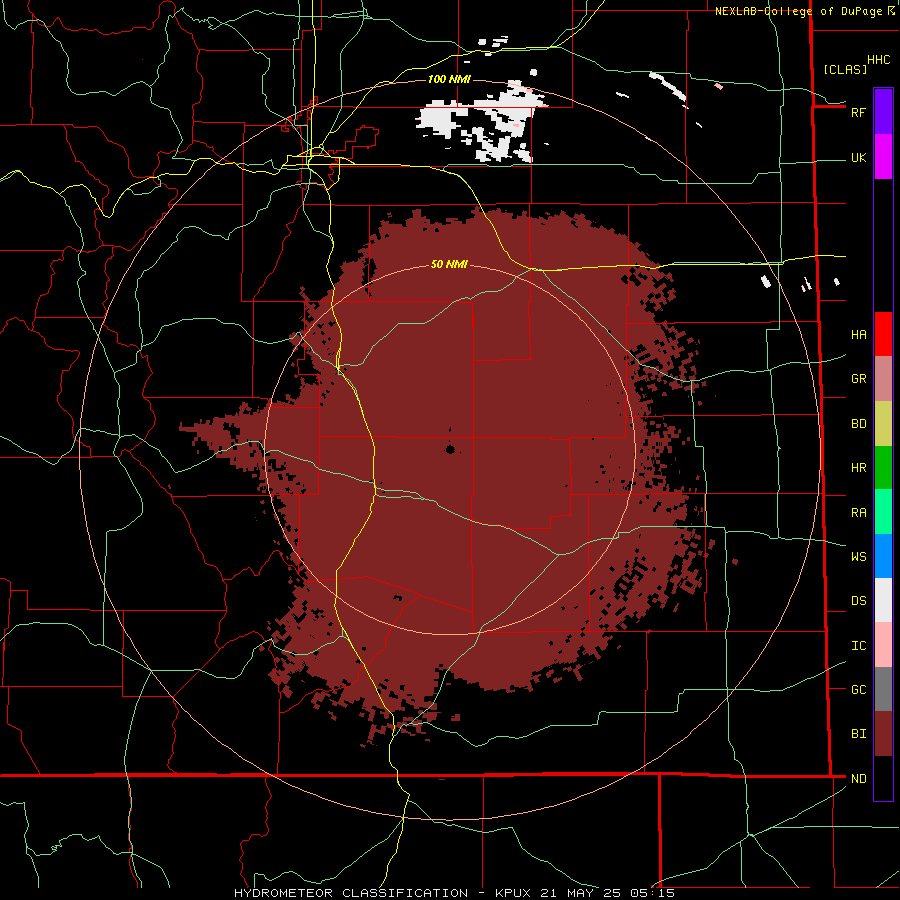Click the UK magenta legend swatch
Image resolution: width=900 pixels, height=900 pixels.
(x=883, y=157)
